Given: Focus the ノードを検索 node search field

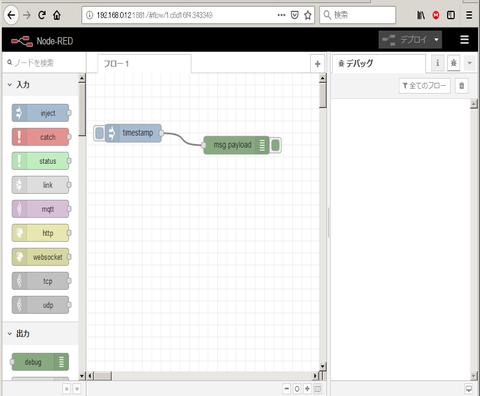Looking at the screenshot, I should tap(44, 63).
